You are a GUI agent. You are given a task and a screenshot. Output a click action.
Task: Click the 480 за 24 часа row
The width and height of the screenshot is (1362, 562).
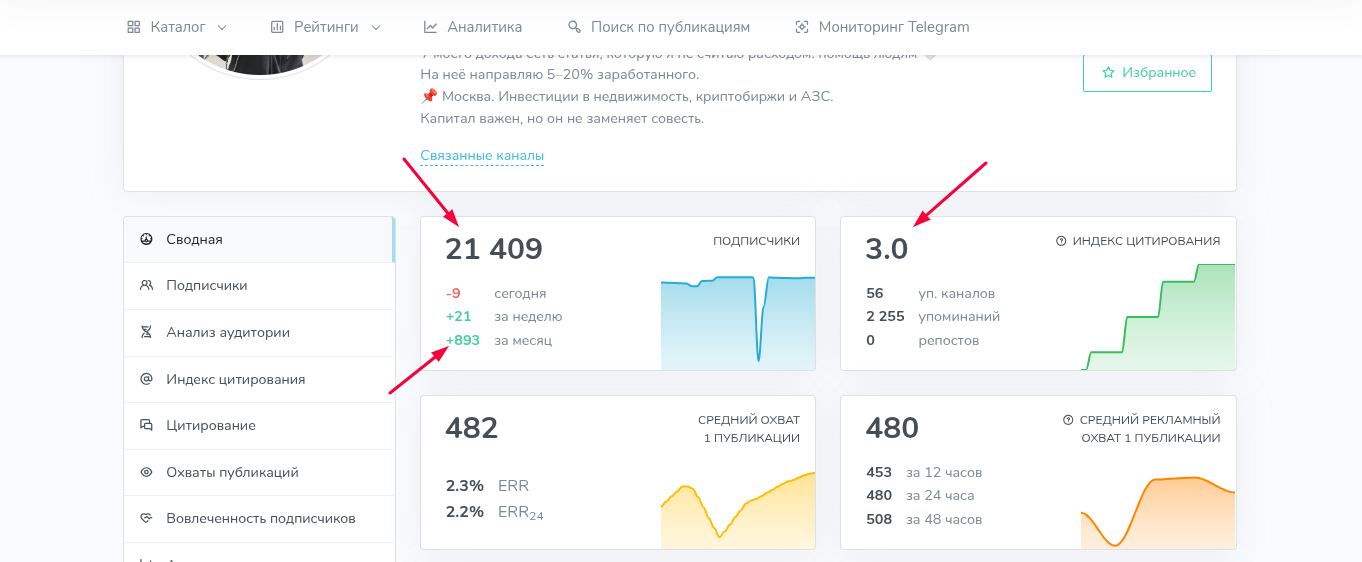(920, 495)
